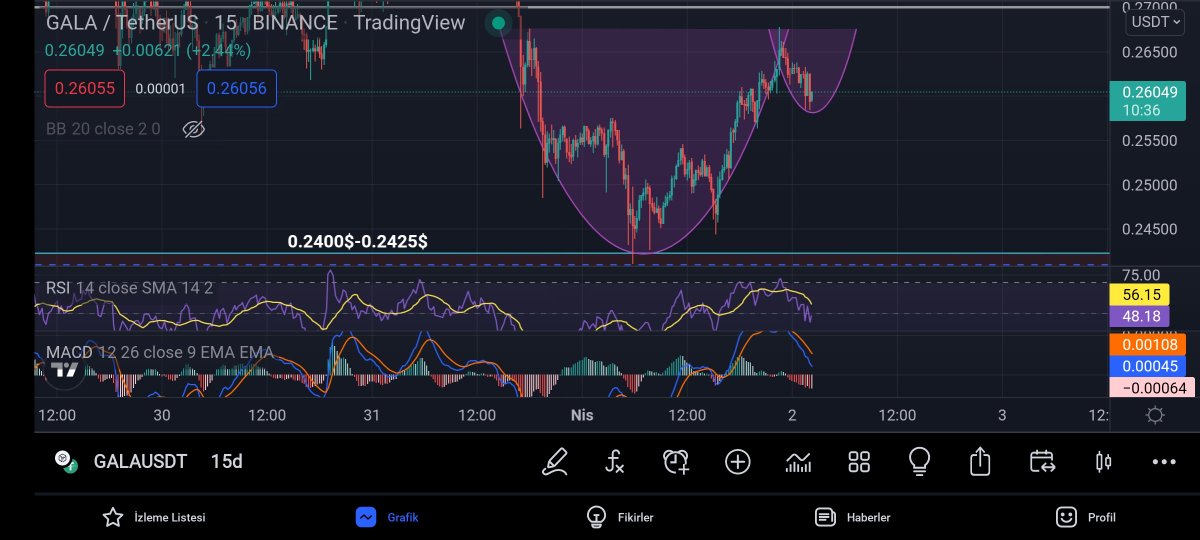Select the MACD 12 26 close legend
1200x540 pixels.
pyautogui.click(x=159, y=352)
